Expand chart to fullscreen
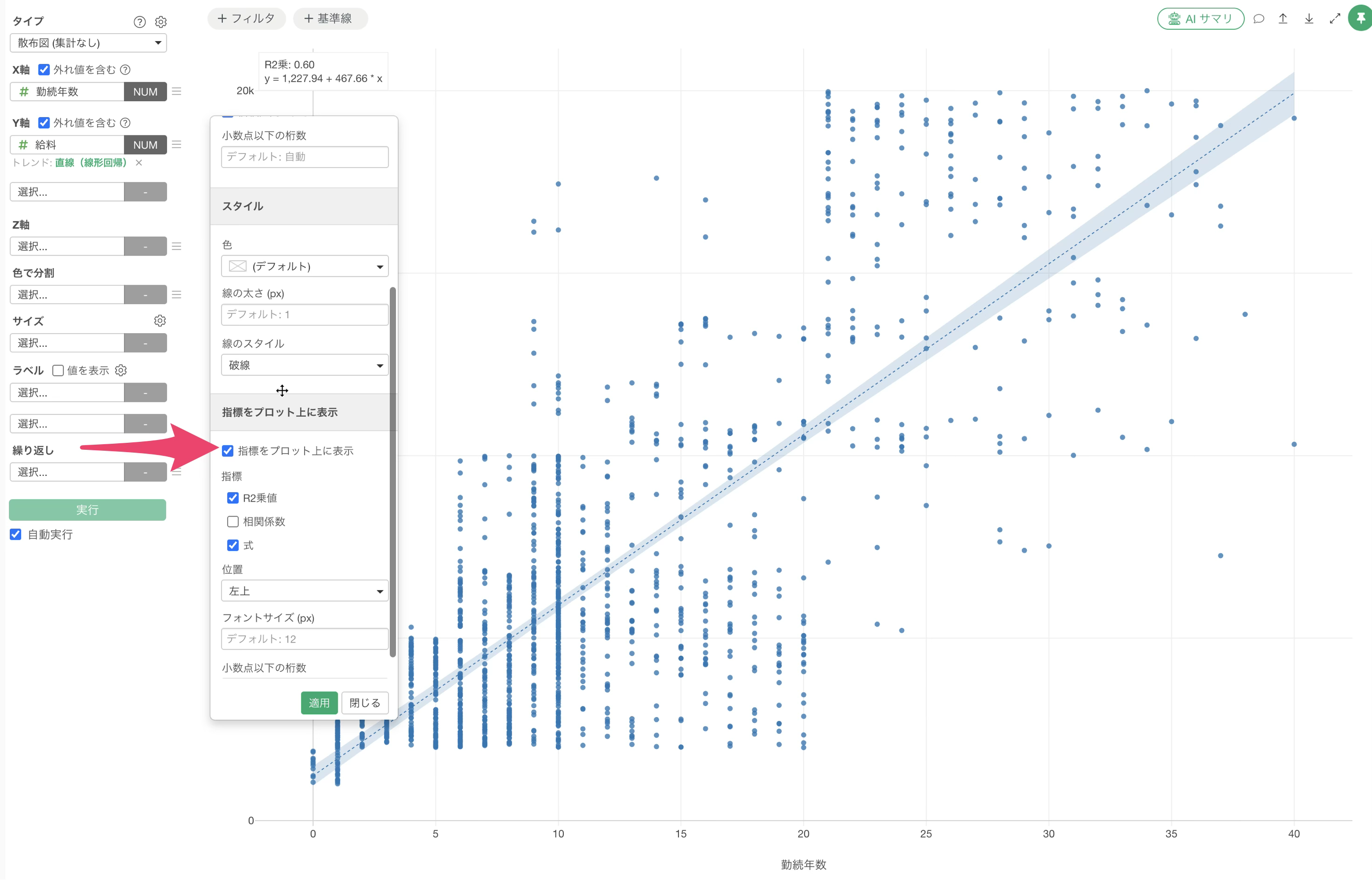Viewport: 1372px width, 880px height. [1335, 19]
